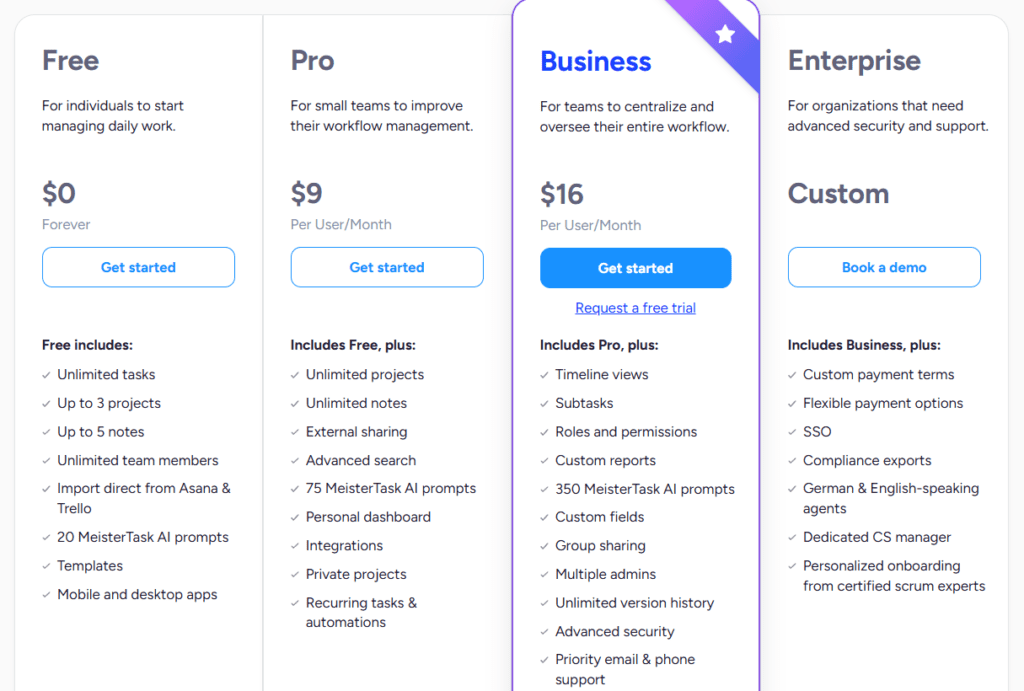Click the Enterprise plan title

point(854,61)
